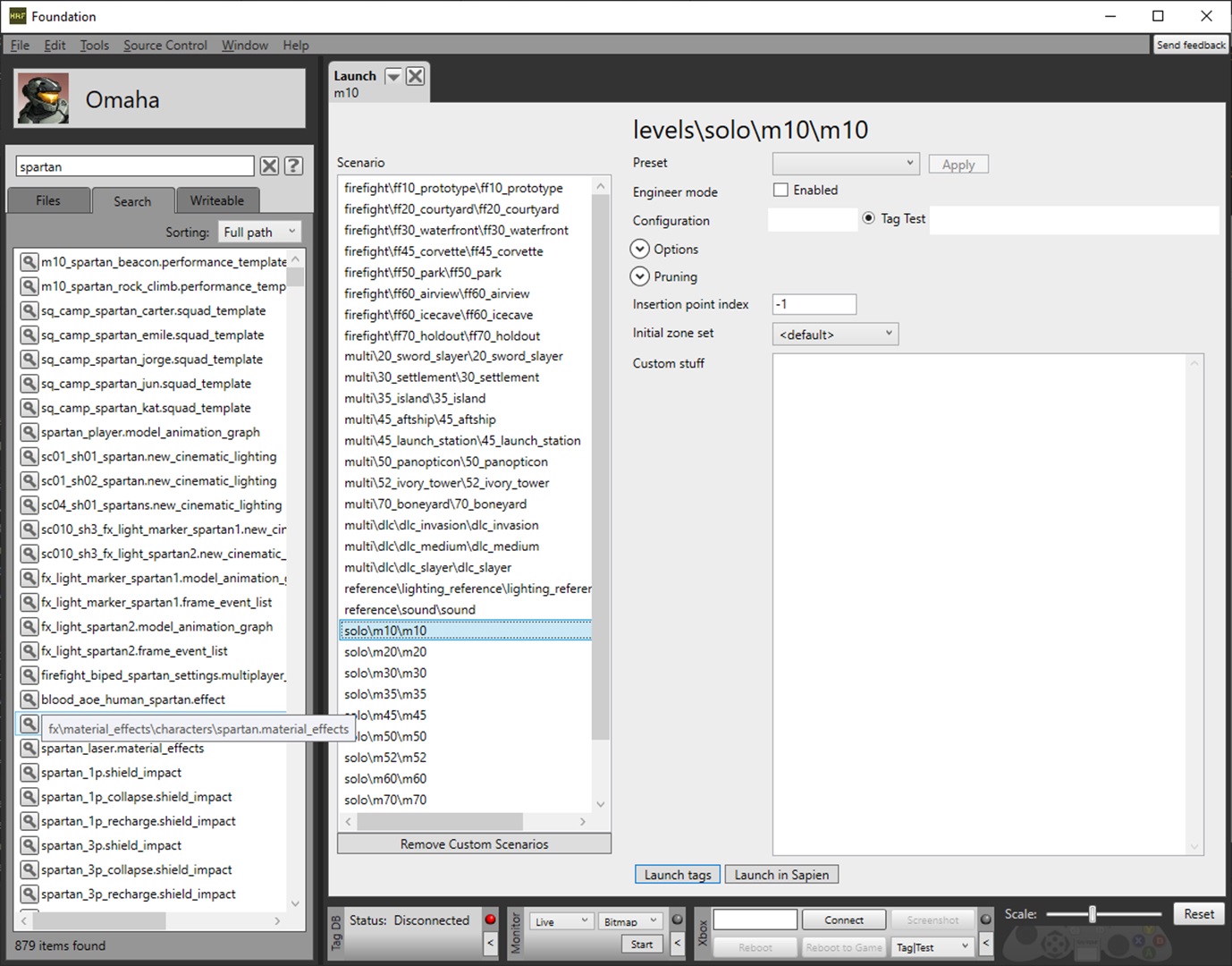1232x966 pixels.
Task: Open the Tools menu
Action: 94,45
